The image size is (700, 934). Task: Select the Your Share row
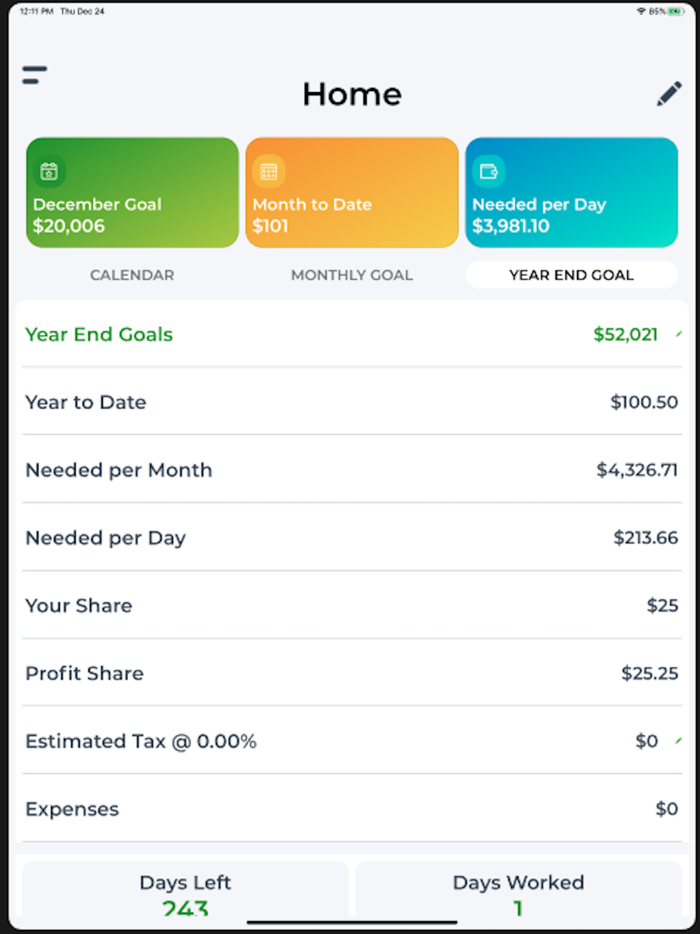(x=351, y=605)
